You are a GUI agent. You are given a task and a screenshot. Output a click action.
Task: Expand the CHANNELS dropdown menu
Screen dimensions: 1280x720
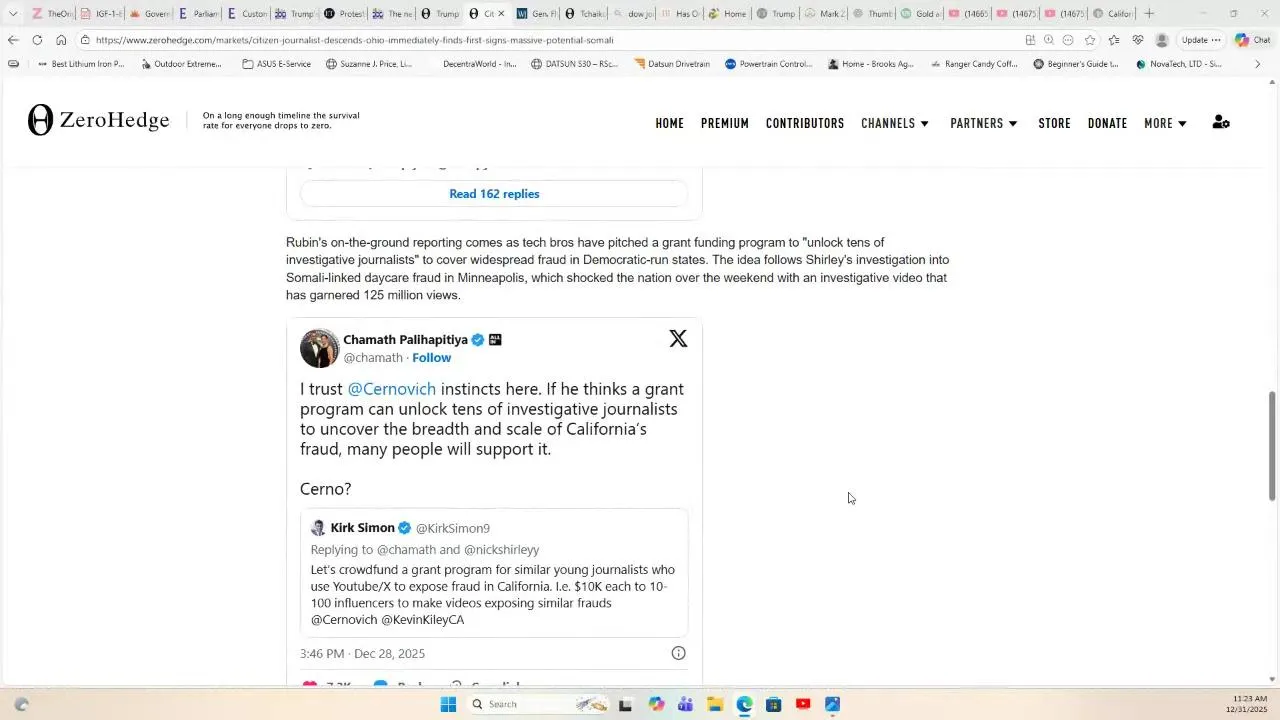(x=895, y=123)
